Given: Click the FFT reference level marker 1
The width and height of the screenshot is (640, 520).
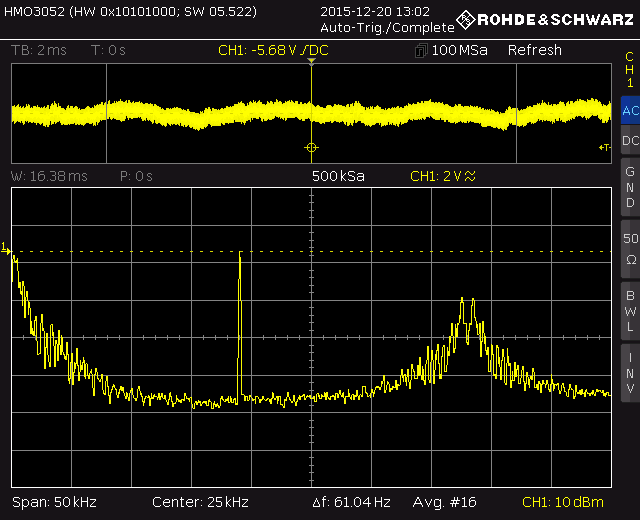Looking at the screenshot, I should [5, 247].
